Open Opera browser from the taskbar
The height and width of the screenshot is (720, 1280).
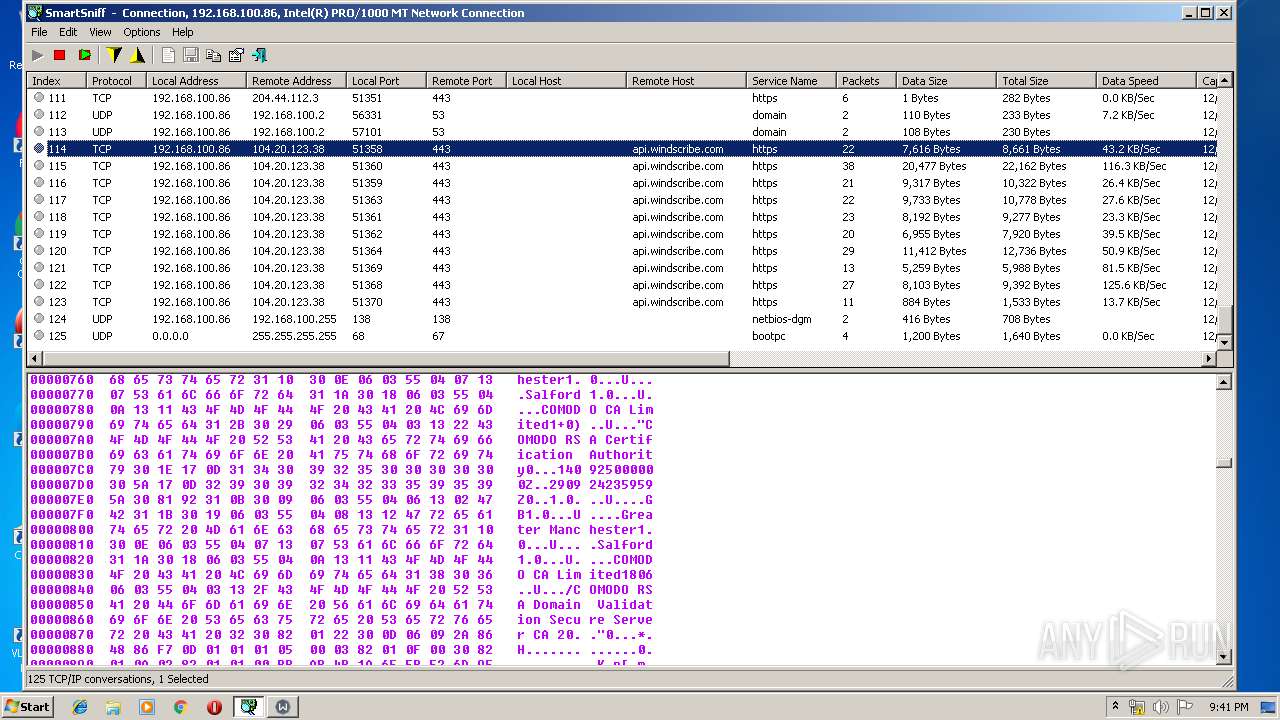pos(214,706)
